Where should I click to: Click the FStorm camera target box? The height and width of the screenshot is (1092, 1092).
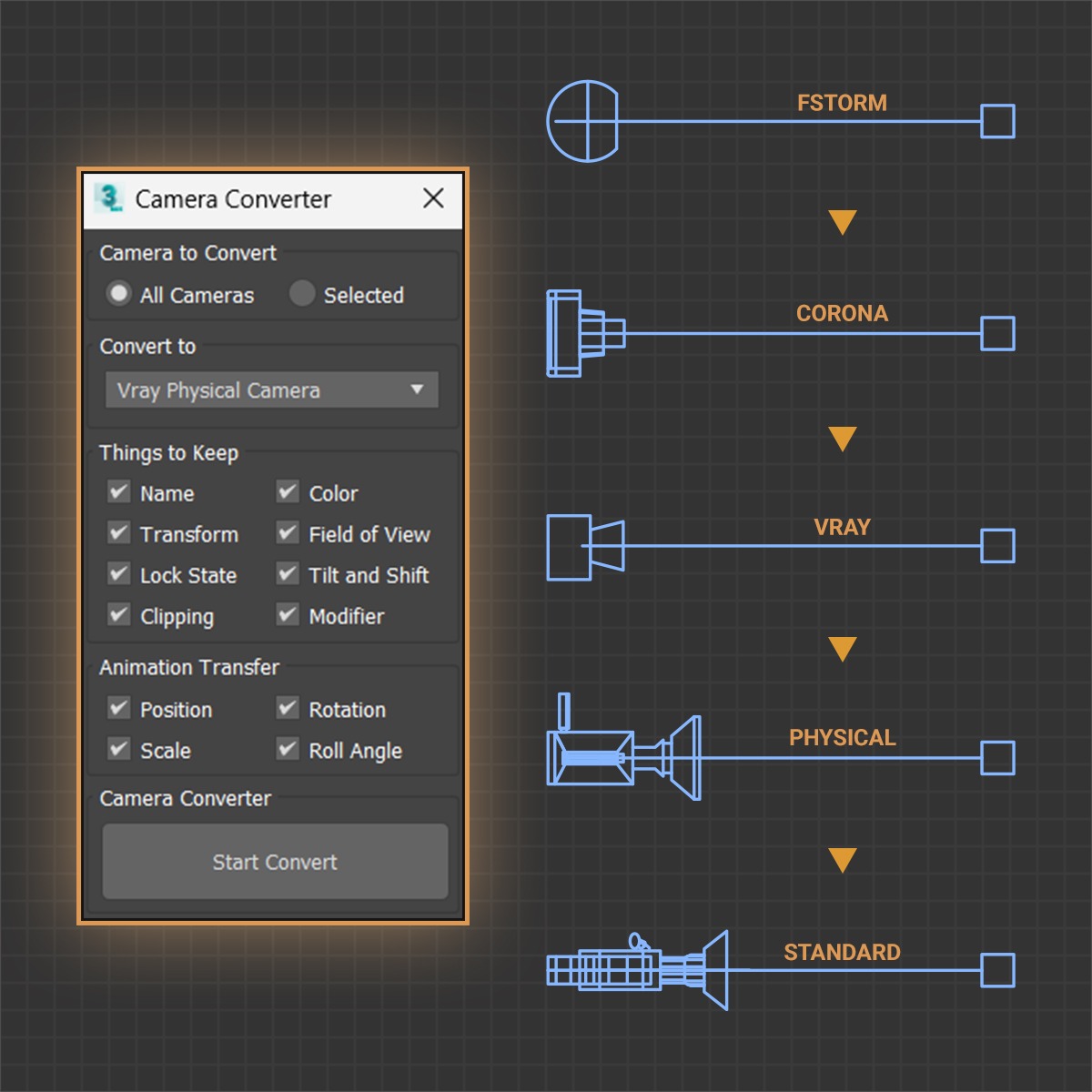[x=997, y=121]
